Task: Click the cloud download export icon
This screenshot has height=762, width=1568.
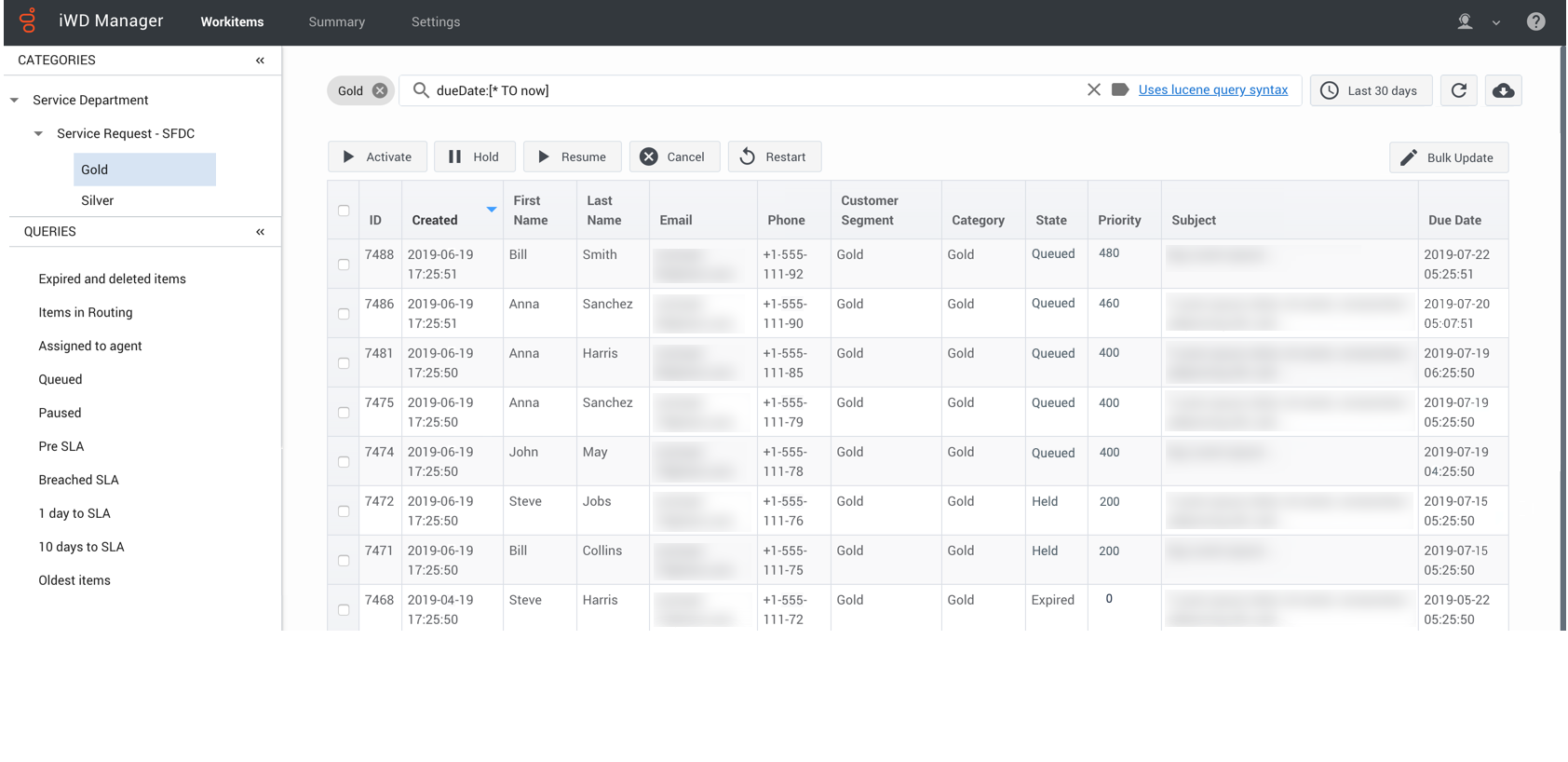Action: (x=1503, y=90)
